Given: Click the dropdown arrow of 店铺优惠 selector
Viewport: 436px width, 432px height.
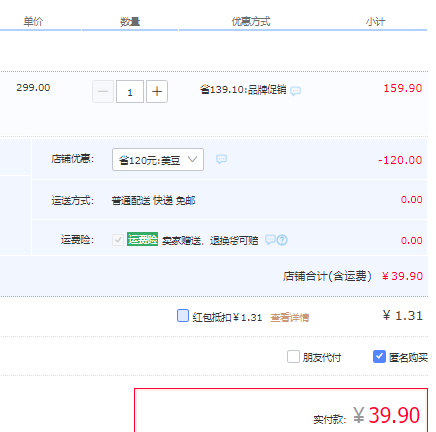Looking at the screenshot, I should click(192, 160).
